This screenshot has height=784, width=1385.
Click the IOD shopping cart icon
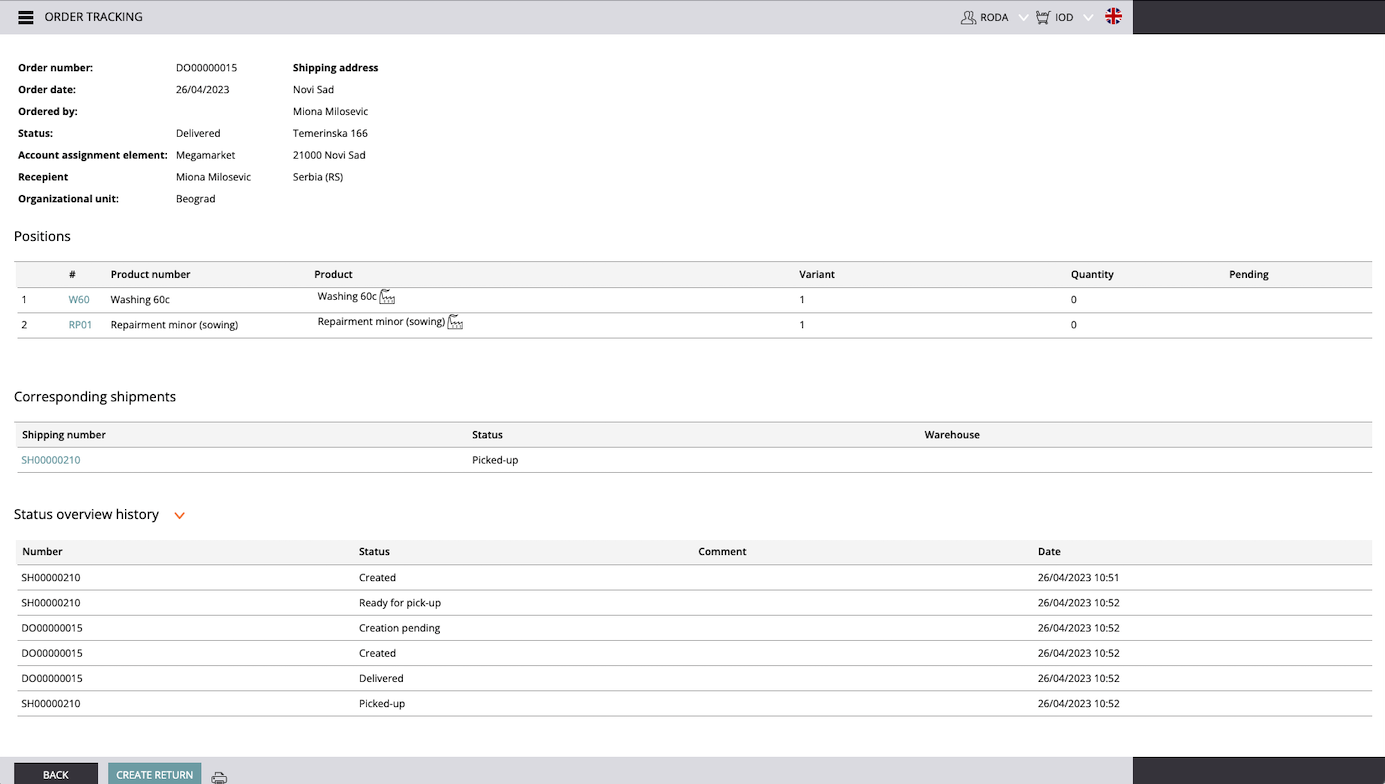click(x=1043, y=17)
